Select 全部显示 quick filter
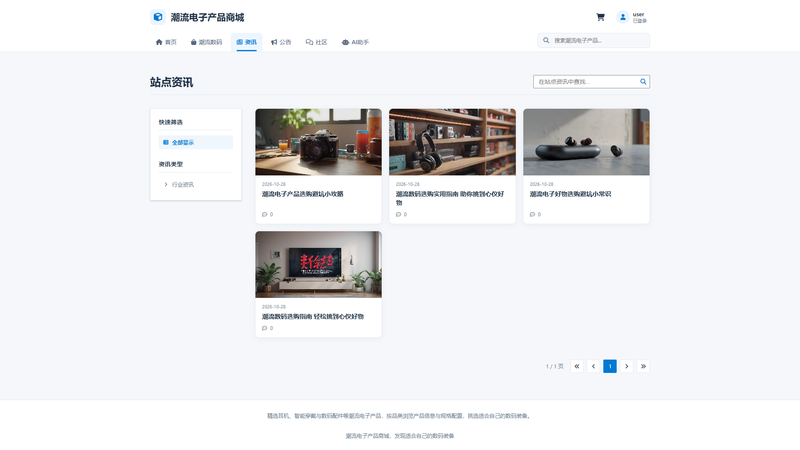Screen dimensions: 800x450 pyautogui.click(x=195, y=142)
